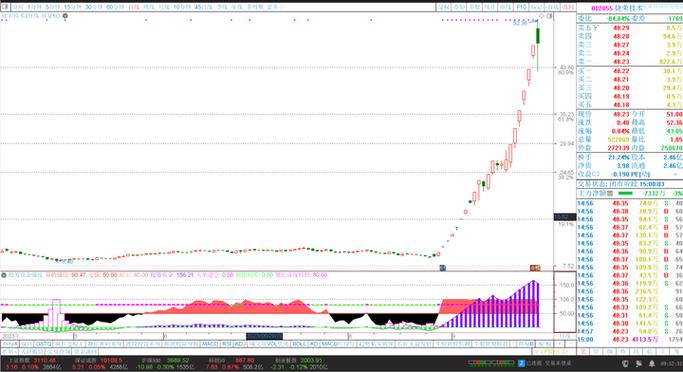This screenshot has width=683, height=372.
Task: Select the MACD indicator tab
Action: pyautogui.click(x=210, y=344)
